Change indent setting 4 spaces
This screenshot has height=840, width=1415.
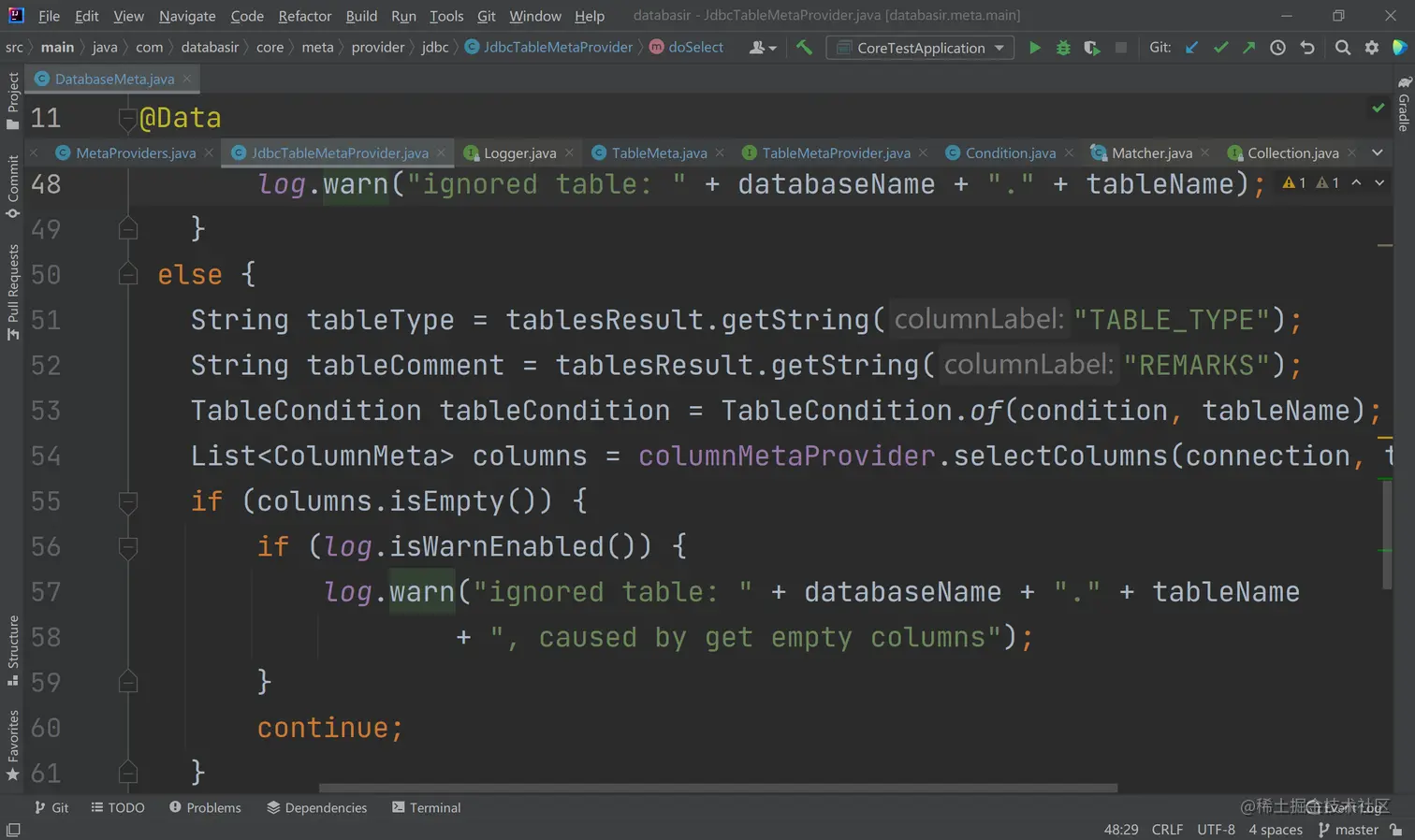click(1276, 830)
